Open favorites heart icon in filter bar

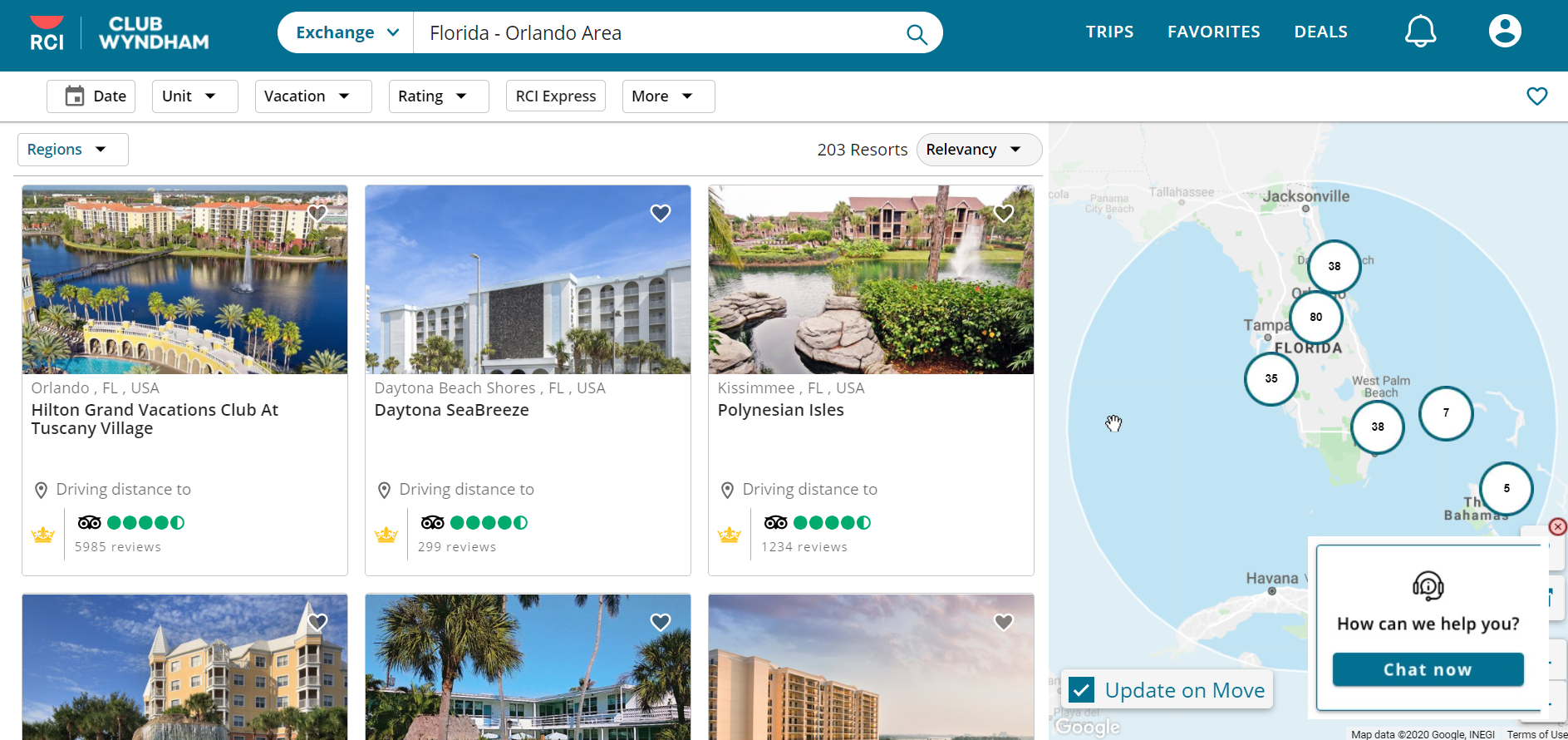(1537, 96)
